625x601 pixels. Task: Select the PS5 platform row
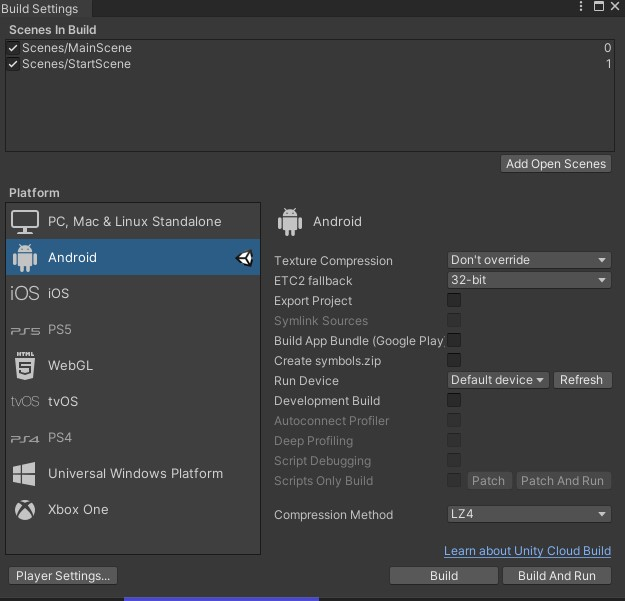click(133, 330)
